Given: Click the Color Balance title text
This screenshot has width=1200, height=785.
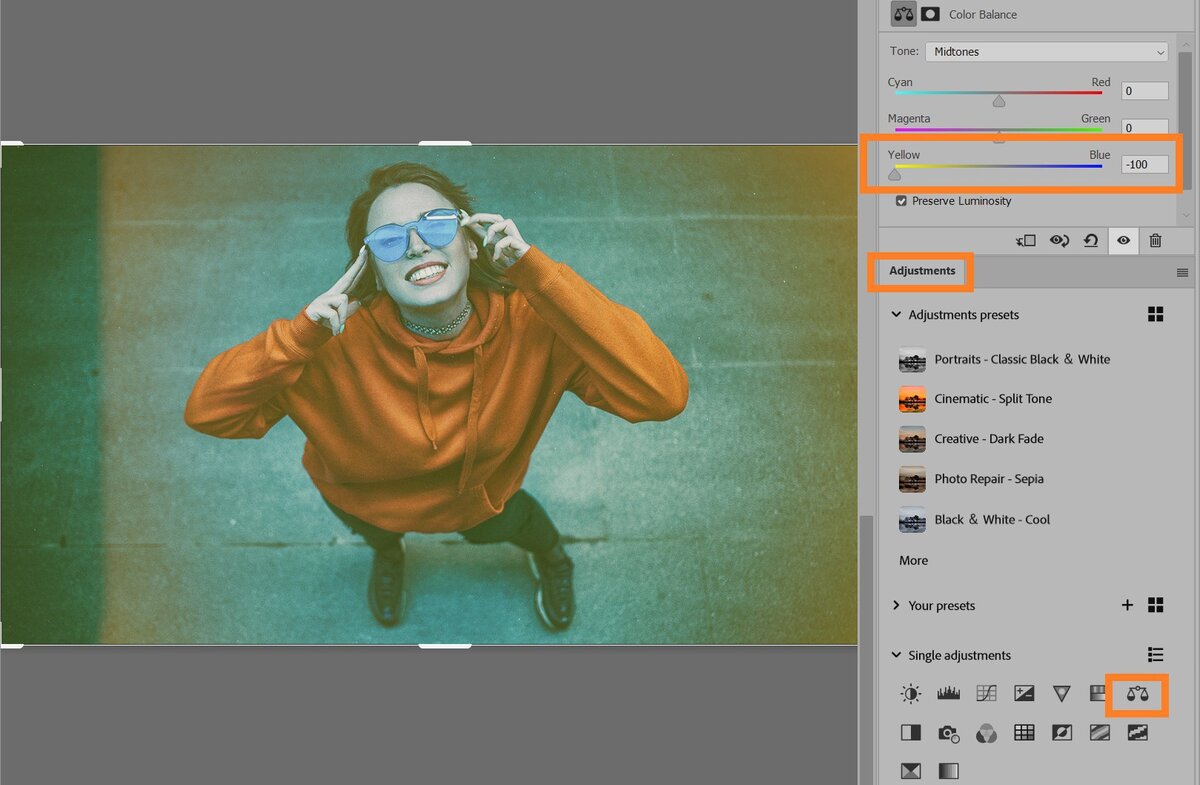Looking at the screenshot, I should [x=983, y=15].
